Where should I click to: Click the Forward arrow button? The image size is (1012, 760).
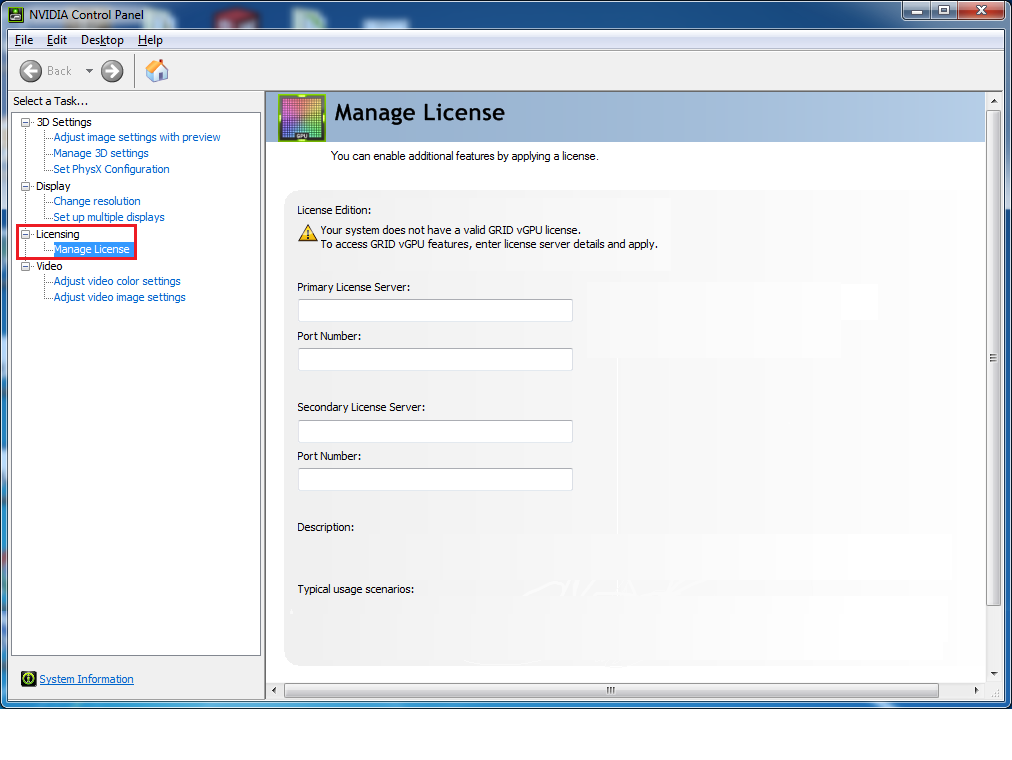coord(112,71)
